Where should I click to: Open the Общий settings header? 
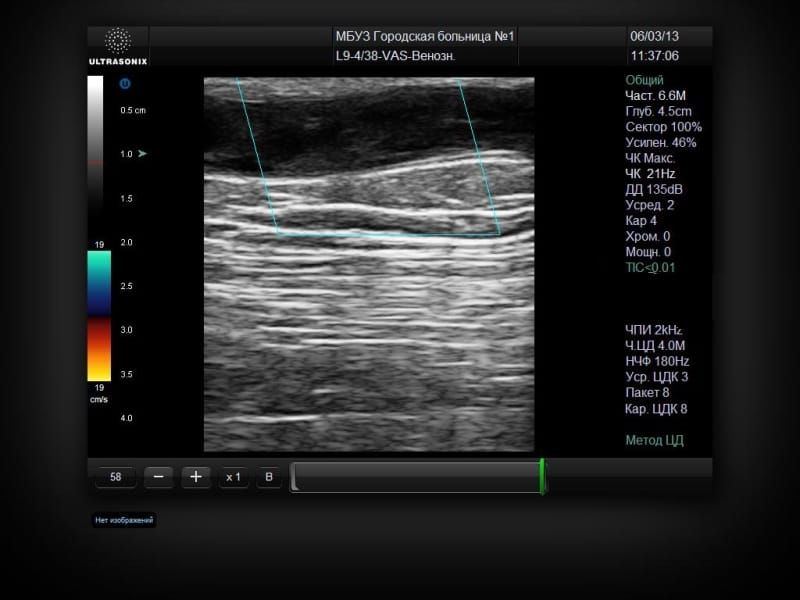[644, 80]
